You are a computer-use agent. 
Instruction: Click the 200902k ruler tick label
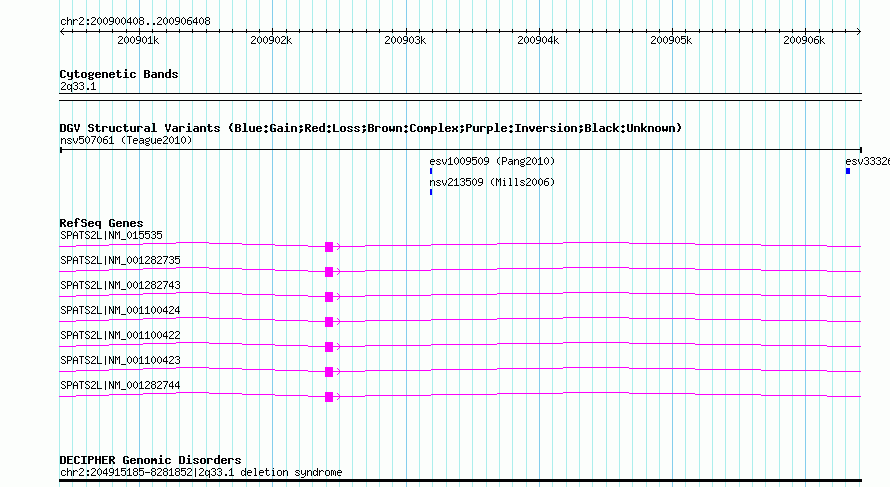[271, 40]
